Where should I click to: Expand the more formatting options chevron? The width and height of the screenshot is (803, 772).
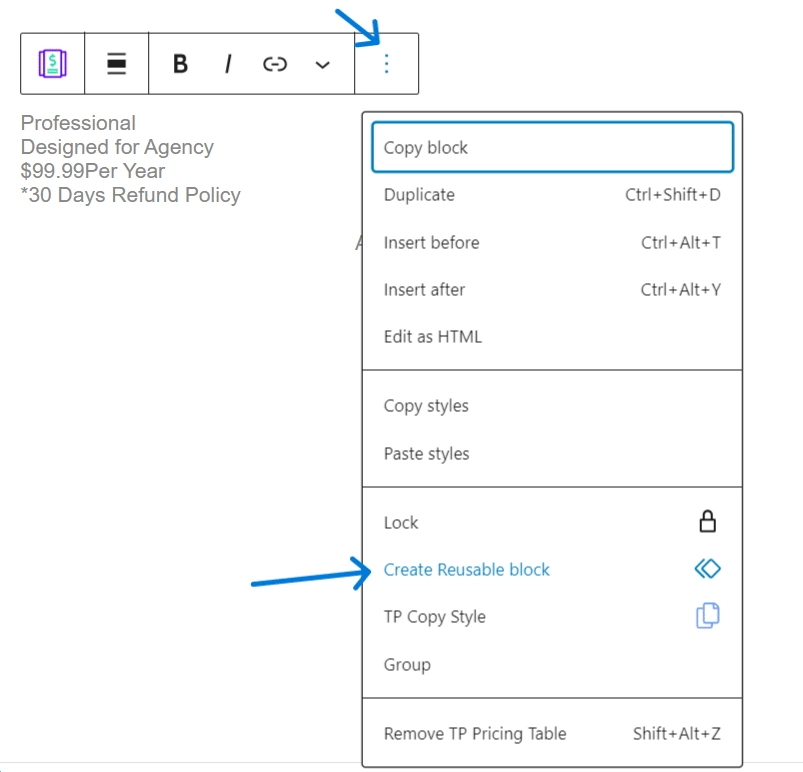[x=322, y=64]
